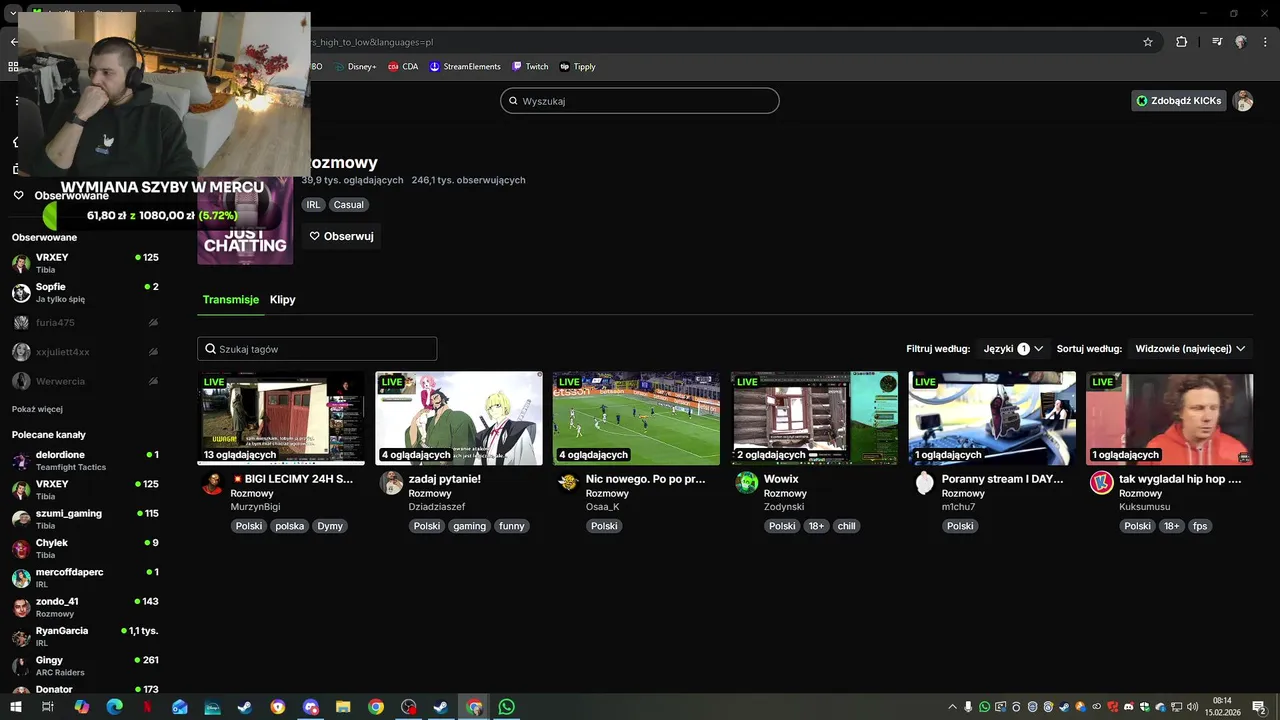
Task: Open Chrome media controls icon
Action: click(x=1217, y=42)
